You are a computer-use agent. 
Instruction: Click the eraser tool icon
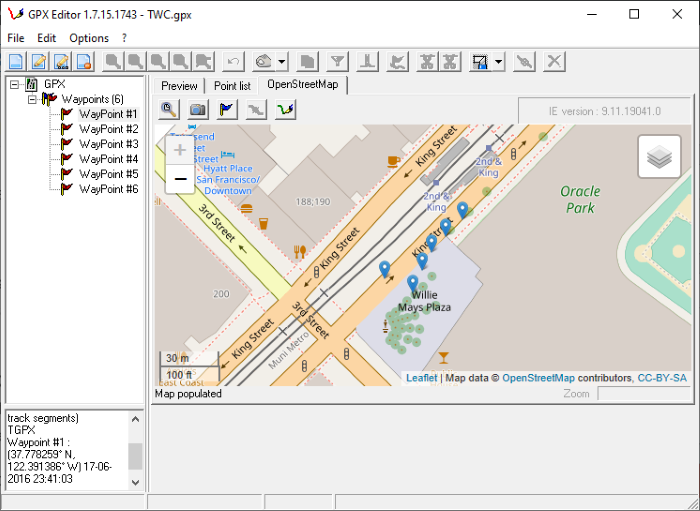(264, 61)
